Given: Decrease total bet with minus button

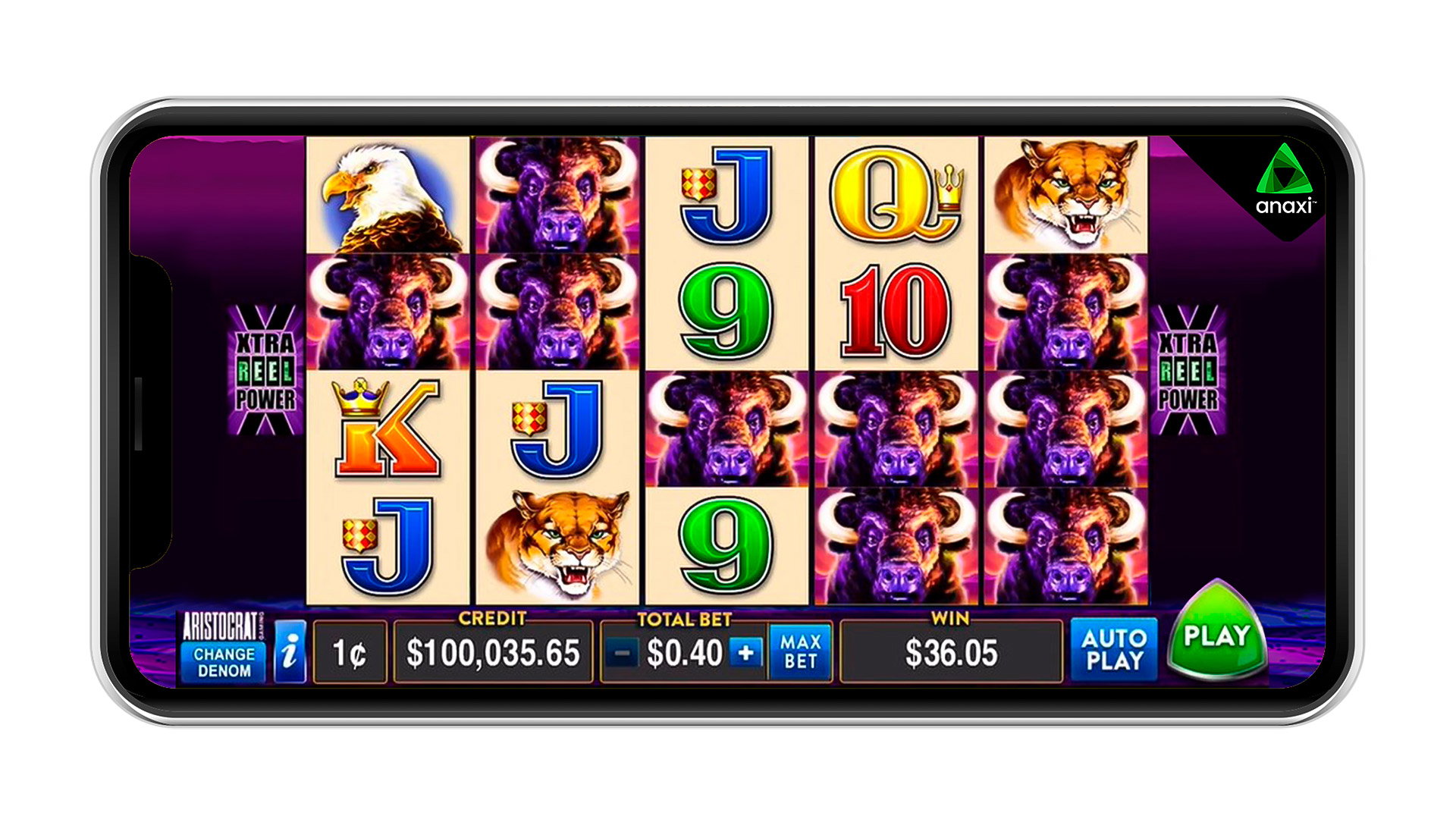Looking at the screenshot, I should pos(622,653).
